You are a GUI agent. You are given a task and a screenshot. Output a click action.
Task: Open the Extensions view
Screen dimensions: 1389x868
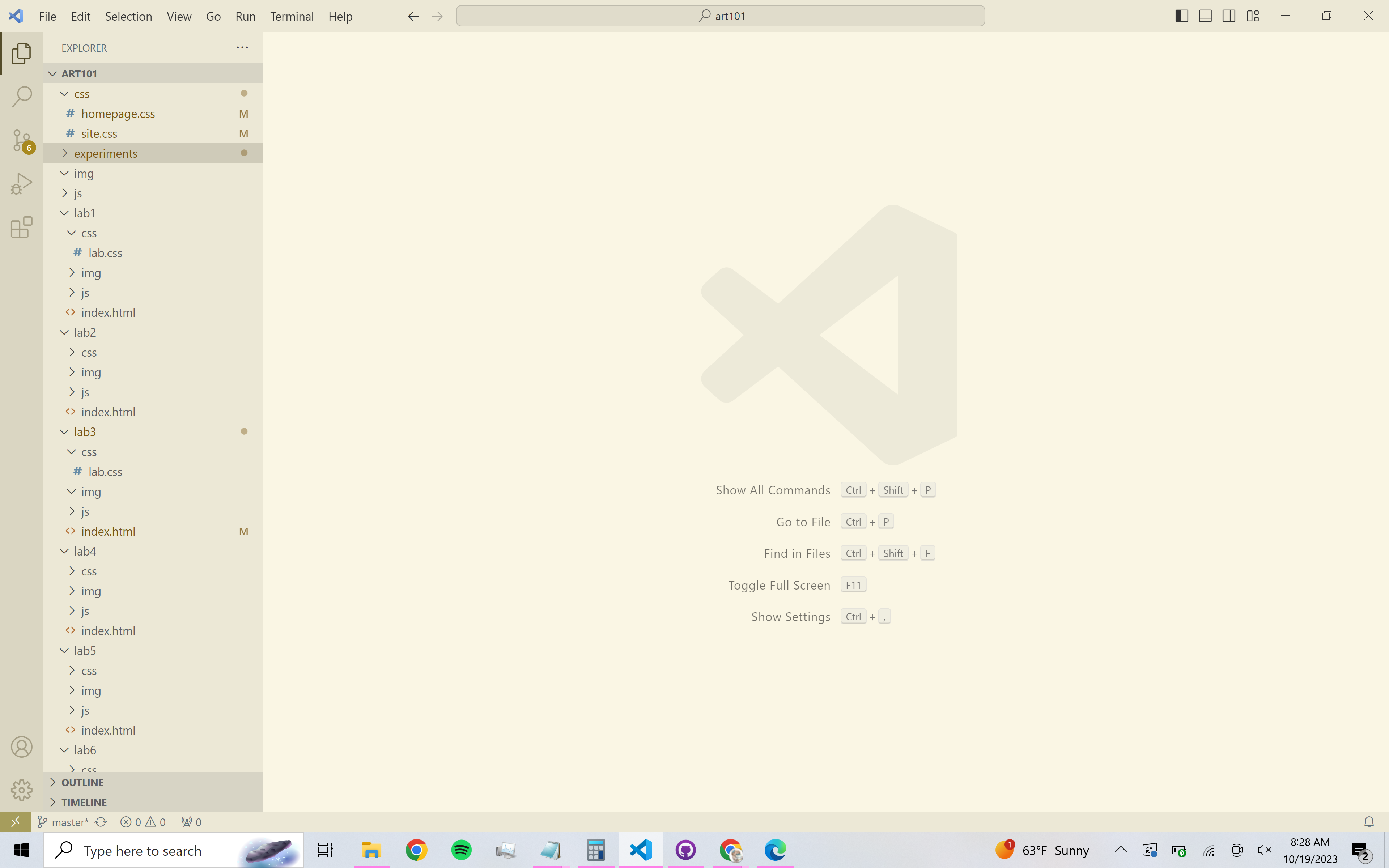[x=21, y=227]
